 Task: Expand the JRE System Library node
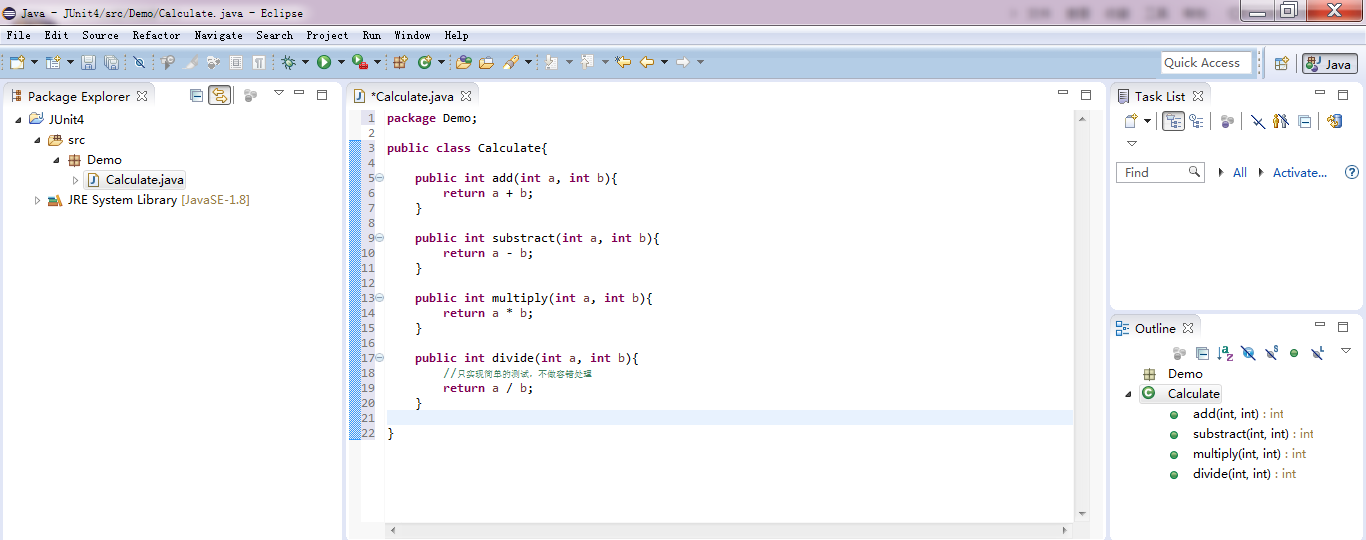37,200
